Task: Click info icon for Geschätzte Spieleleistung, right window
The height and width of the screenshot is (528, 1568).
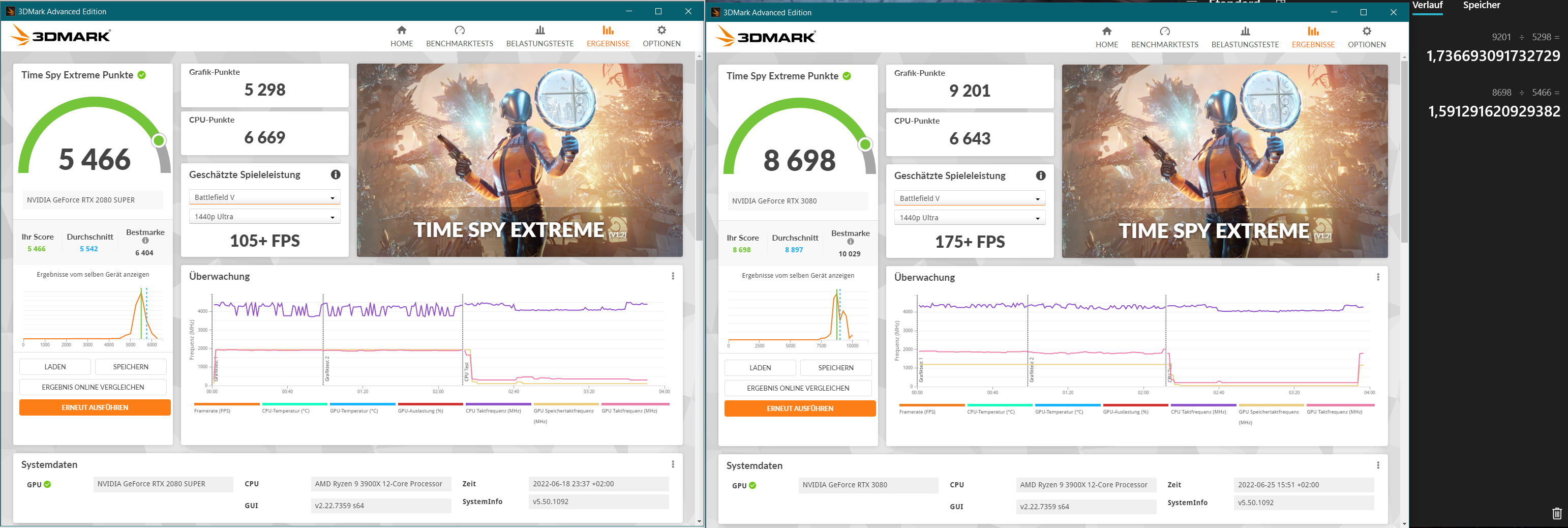Action: coord(1041,176)
